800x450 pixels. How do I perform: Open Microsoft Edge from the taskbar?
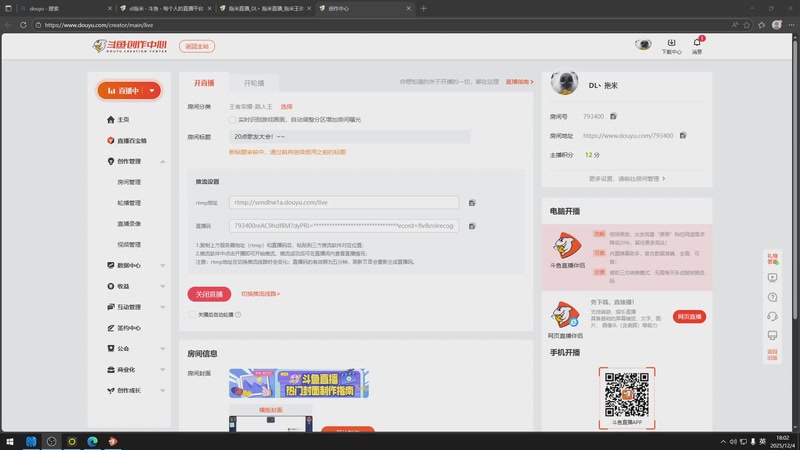[92, 441]
